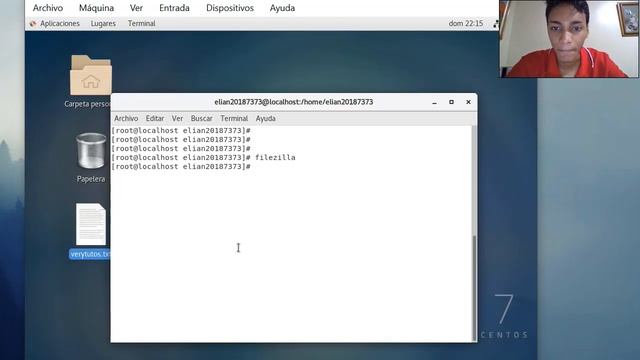Open Ayuda menu in the VirtualBox bar

282,8
